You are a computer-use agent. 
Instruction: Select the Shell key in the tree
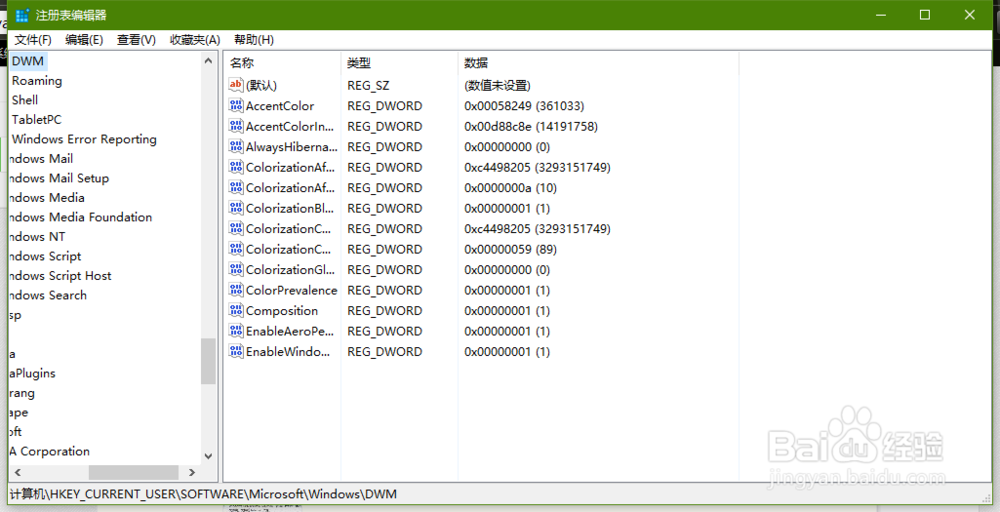[x=25, y=100]
